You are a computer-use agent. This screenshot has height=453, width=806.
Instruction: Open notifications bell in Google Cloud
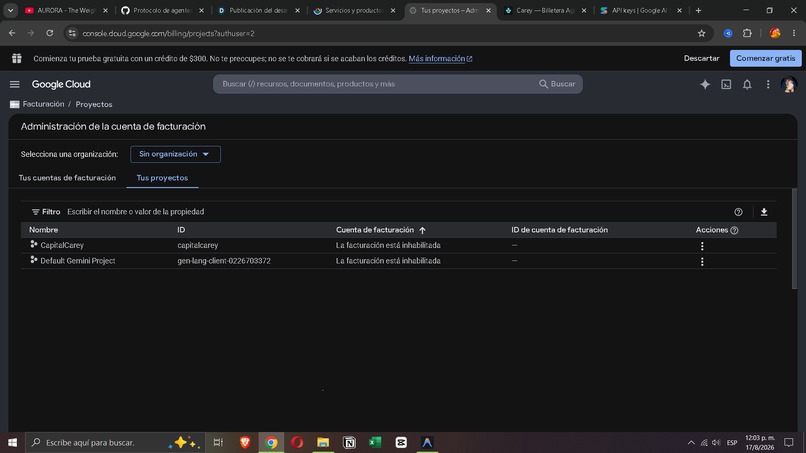(747, 84)
